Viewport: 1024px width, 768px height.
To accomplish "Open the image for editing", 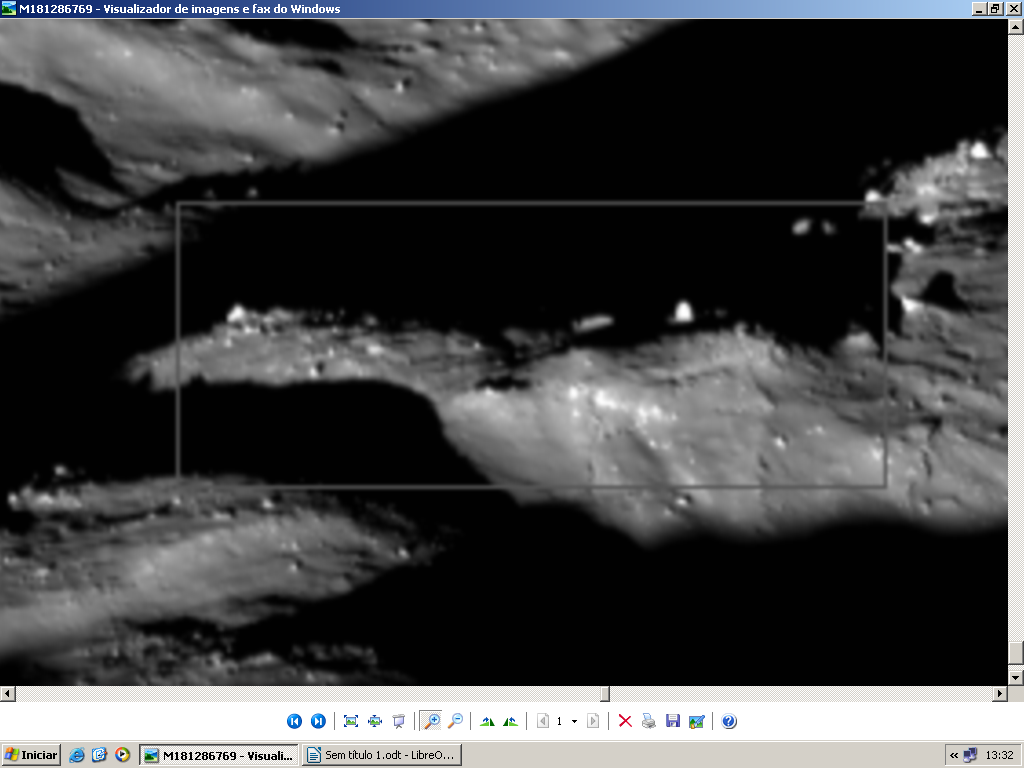I will coord(697,721).
